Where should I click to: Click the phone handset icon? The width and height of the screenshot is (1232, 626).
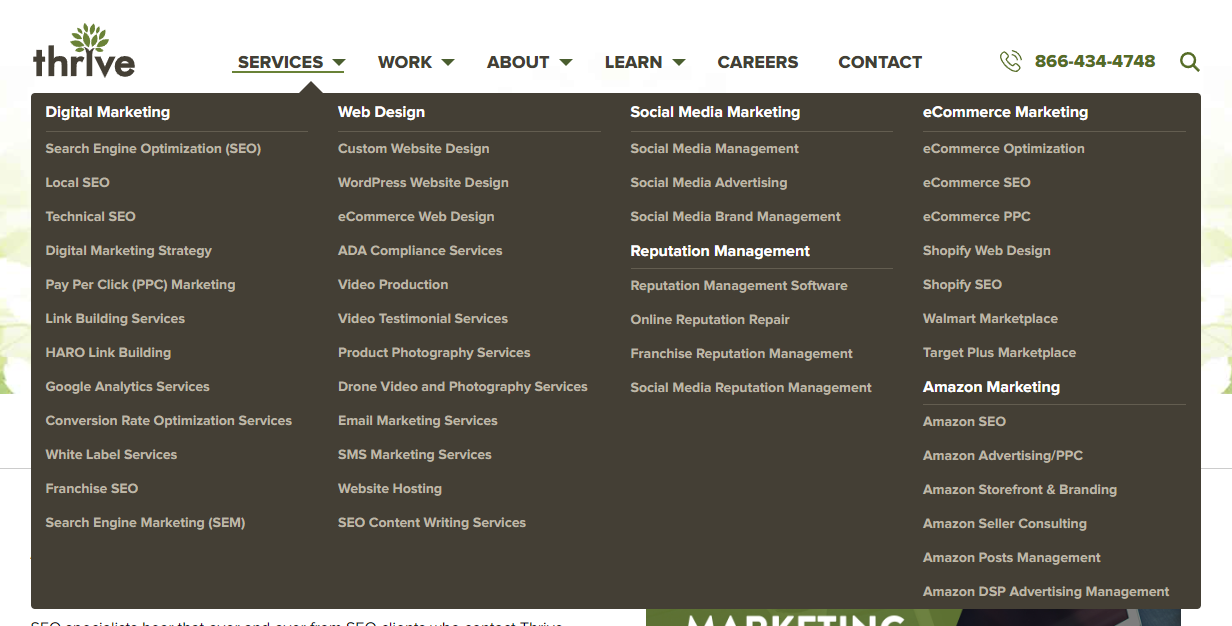click(x=1011, y=62)
